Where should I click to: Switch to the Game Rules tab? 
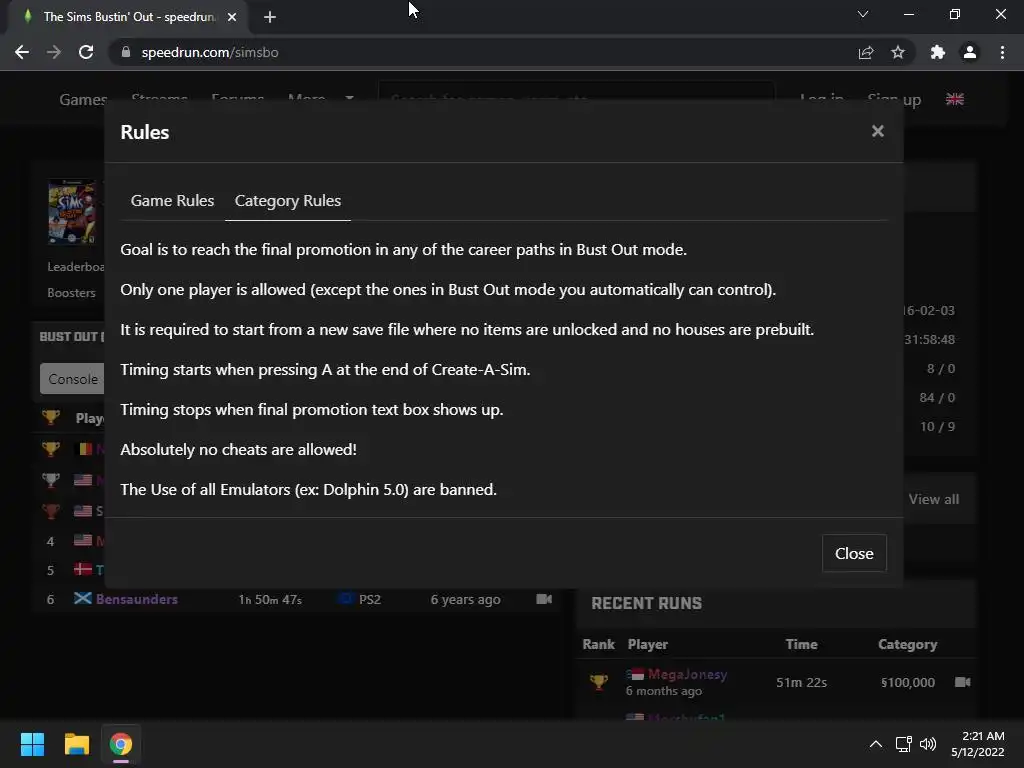click(172, 200)
